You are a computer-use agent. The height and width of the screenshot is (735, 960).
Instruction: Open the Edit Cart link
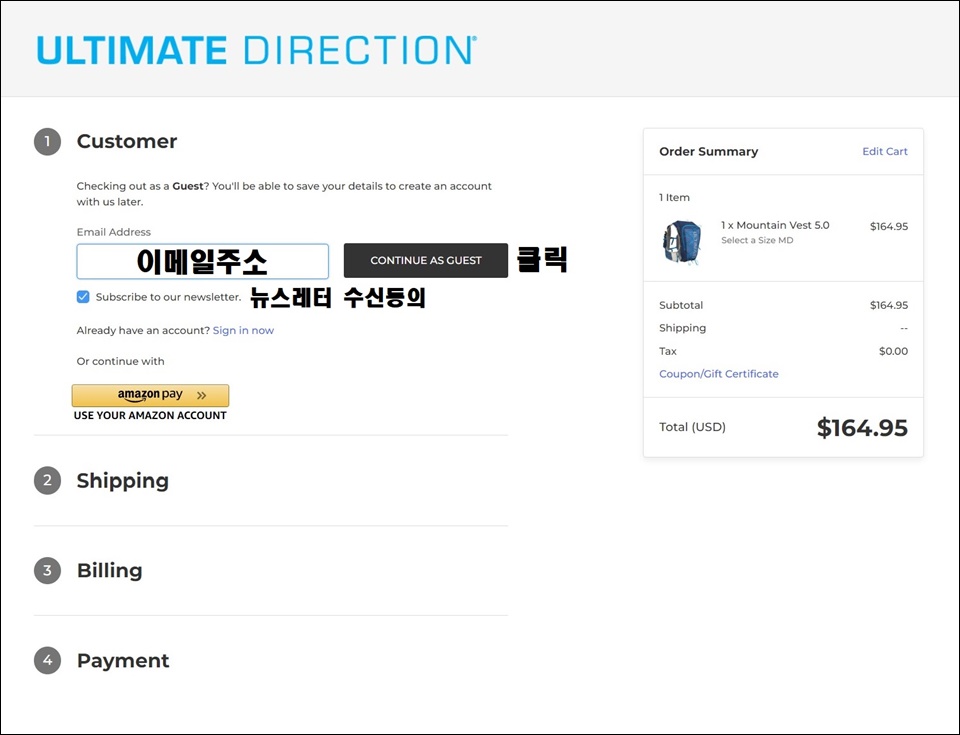tap(885, 151)
